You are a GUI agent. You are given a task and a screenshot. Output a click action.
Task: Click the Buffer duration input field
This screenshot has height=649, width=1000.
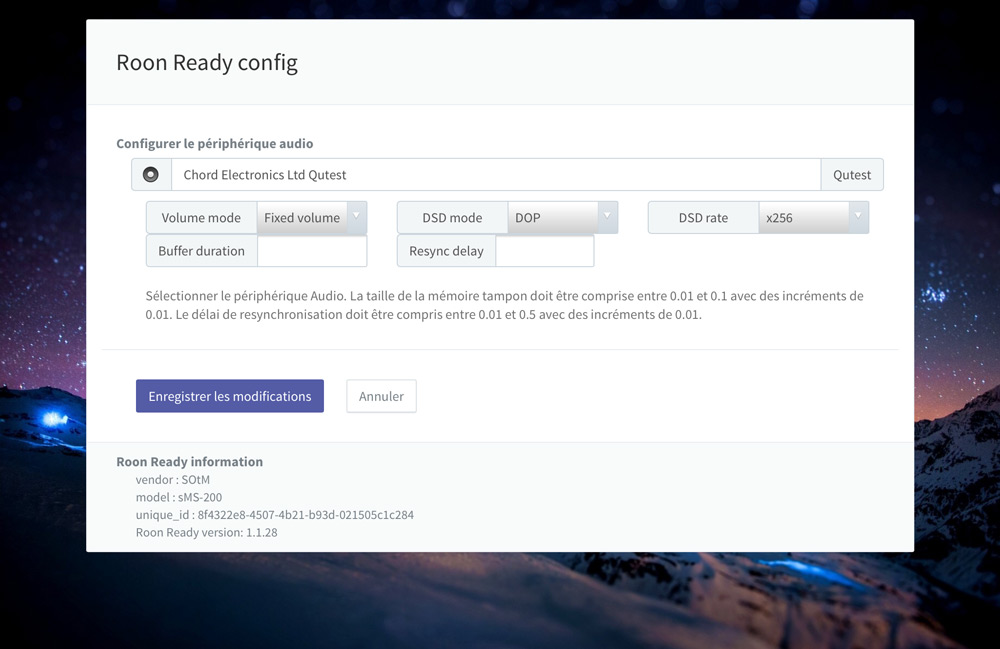(x=312, y=251)
